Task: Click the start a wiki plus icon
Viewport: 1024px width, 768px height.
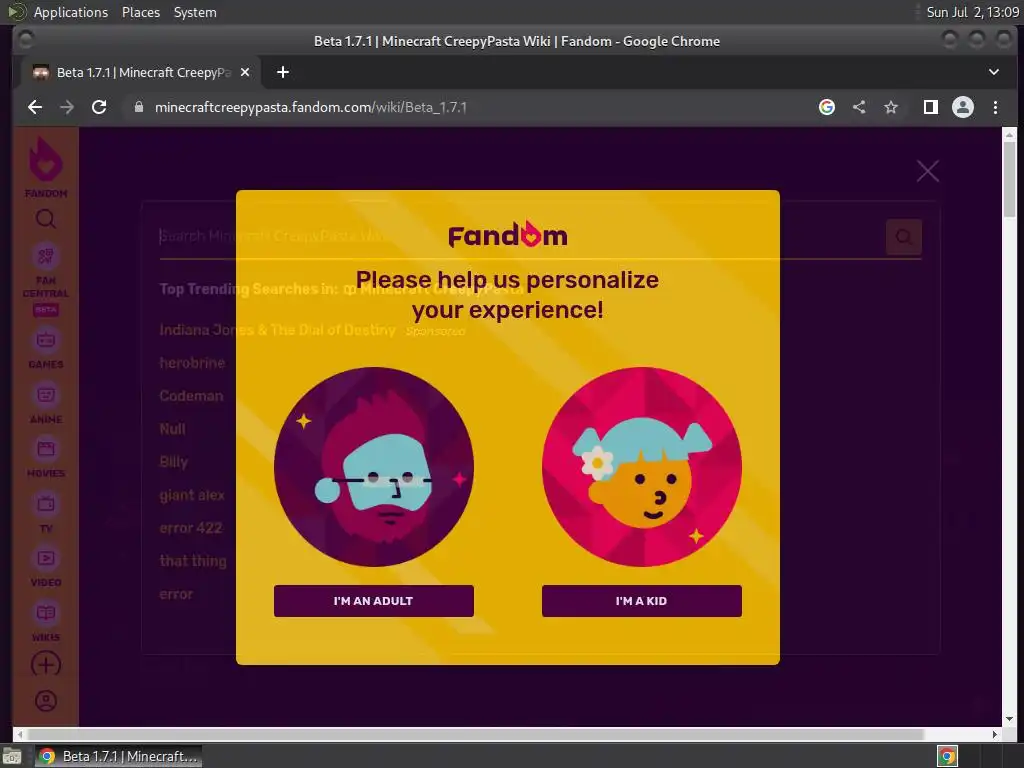Action: click(46, 665)
